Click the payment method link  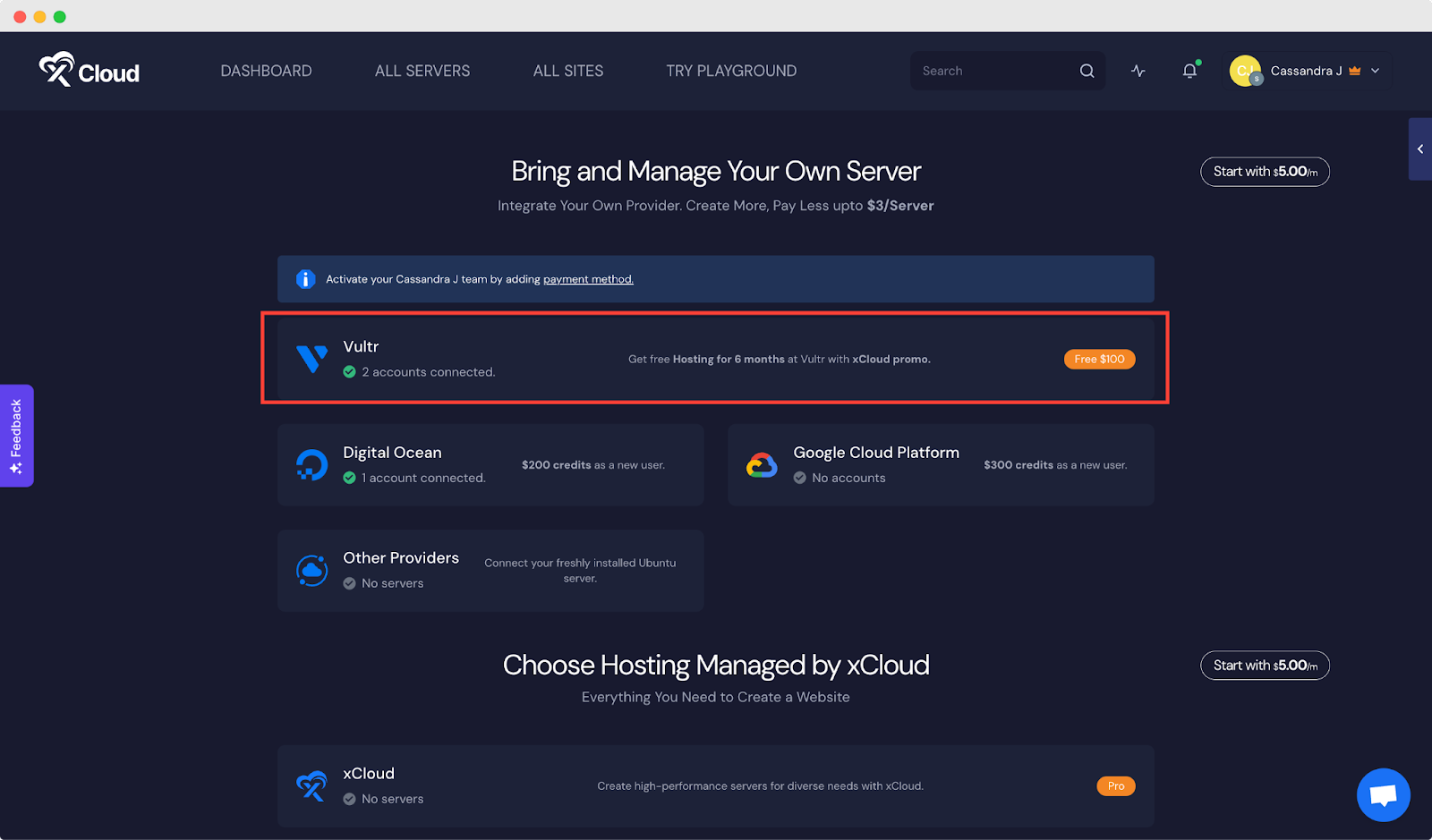point(588,279)
